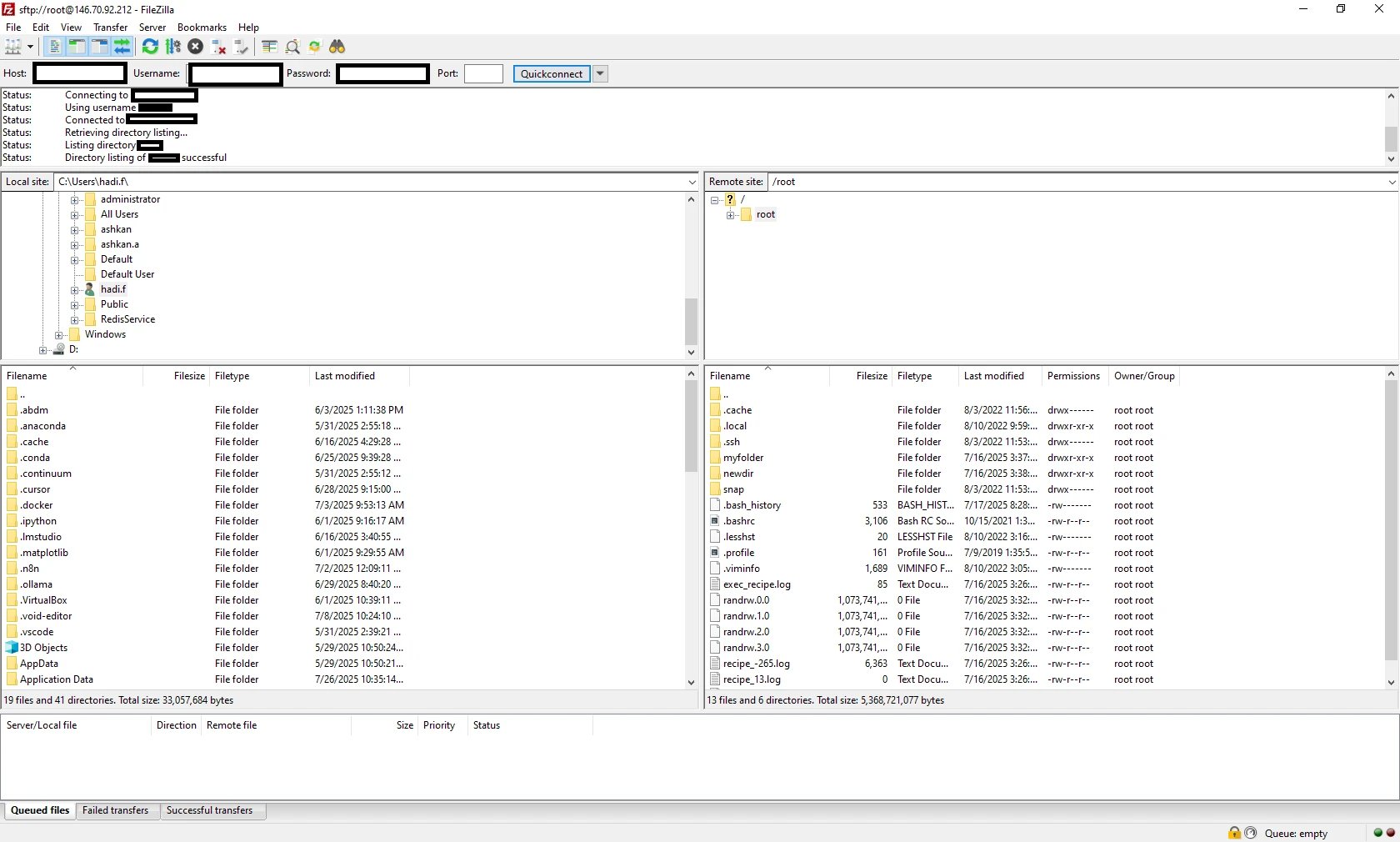The height and width of the screenshot is (842, 1400).
Task: Expand the ashkan.a folder node
Action: 75,245
